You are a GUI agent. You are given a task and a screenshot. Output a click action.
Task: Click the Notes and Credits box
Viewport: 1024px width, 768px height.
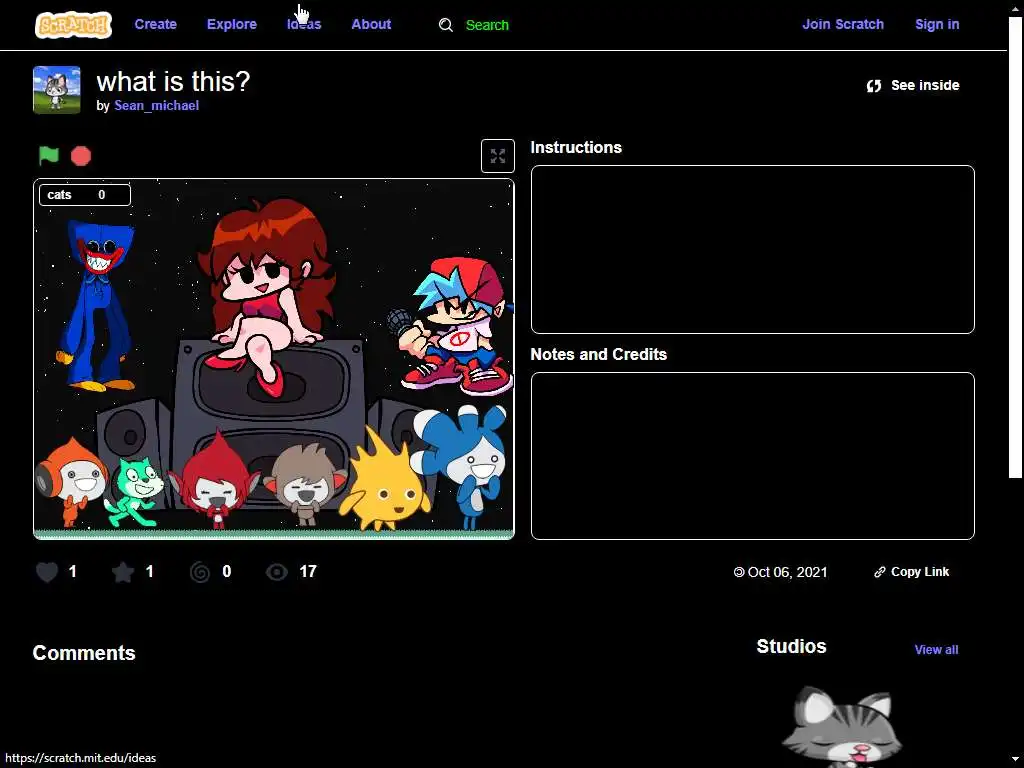click(752, 456)
